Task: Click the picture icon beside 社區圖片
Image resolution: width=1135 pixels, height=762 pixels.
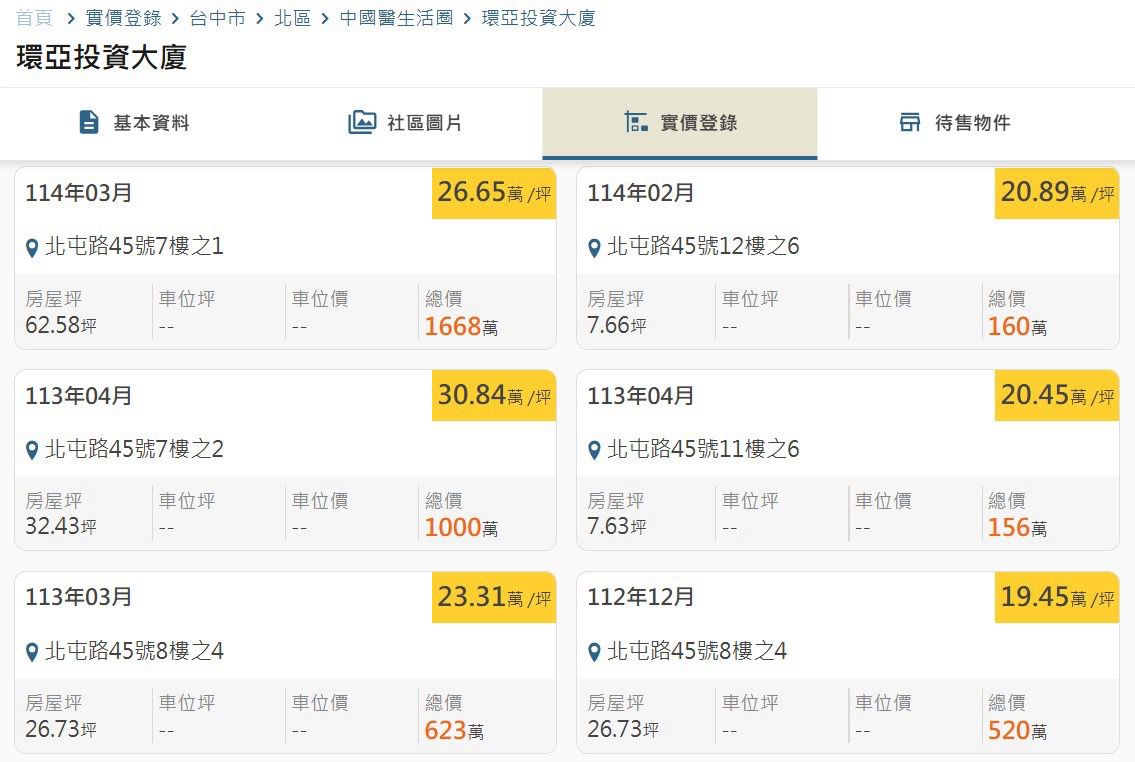Action: [x=362, y=122]
